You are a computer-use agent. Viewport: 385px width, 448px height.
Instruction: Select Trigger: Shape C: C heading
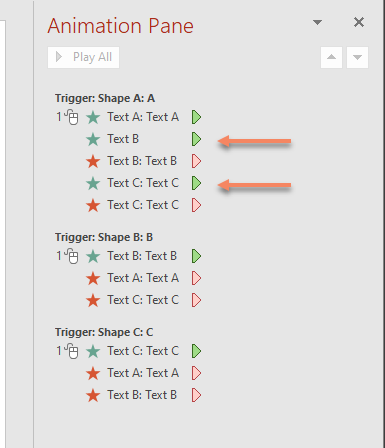pyautogui.click(x=104, y=332)
